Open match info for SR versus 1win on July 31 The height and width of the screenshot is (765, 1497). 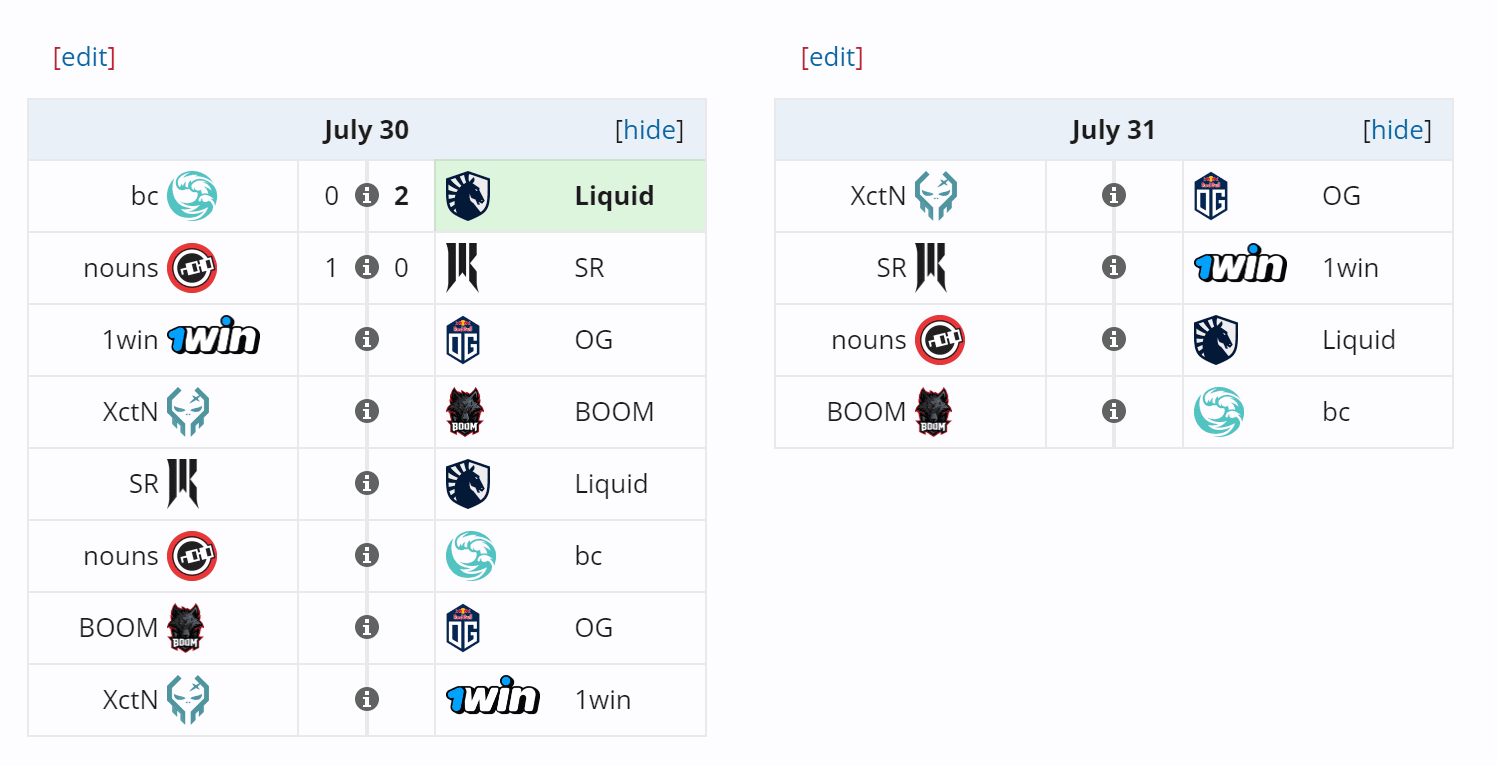[1113, 268]
